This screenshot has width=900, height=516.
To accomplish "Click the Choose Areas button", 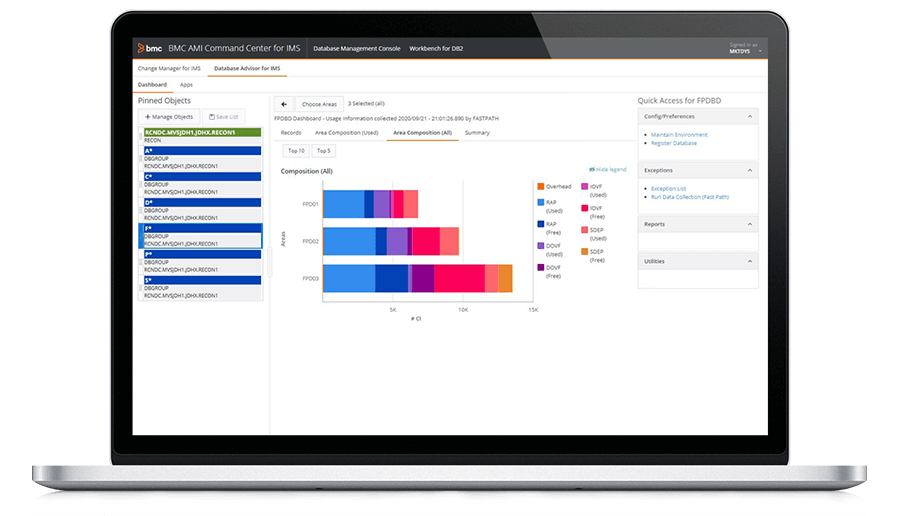I will click(x=320, y=103).
